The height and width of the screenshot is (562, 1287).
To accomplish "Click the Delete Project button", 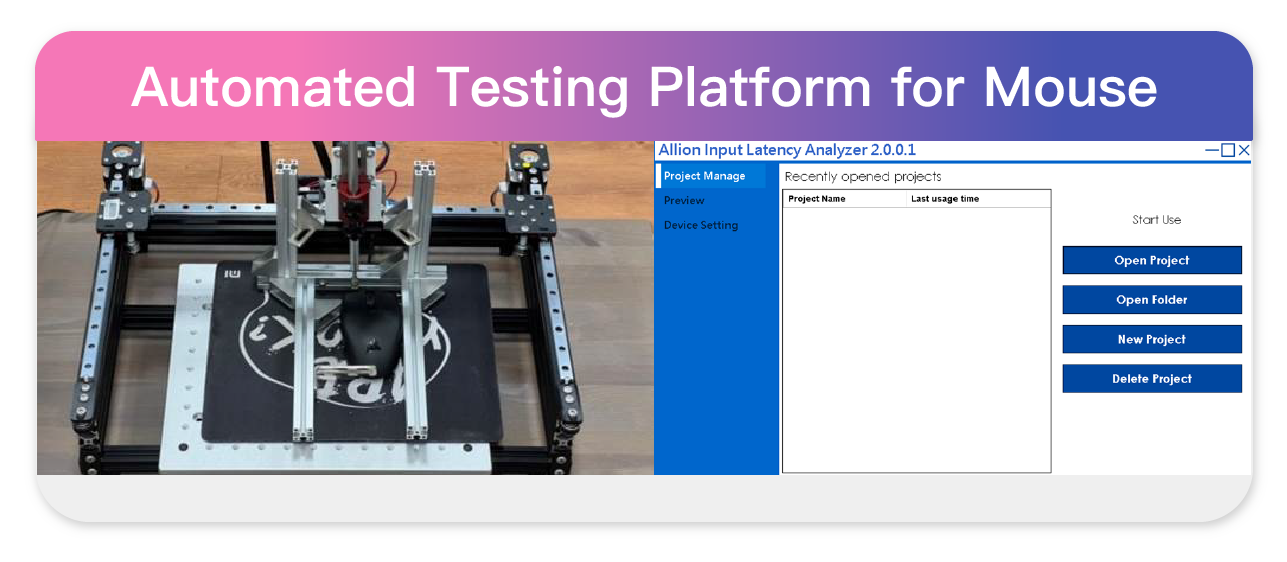I will tap(1151, 379).
